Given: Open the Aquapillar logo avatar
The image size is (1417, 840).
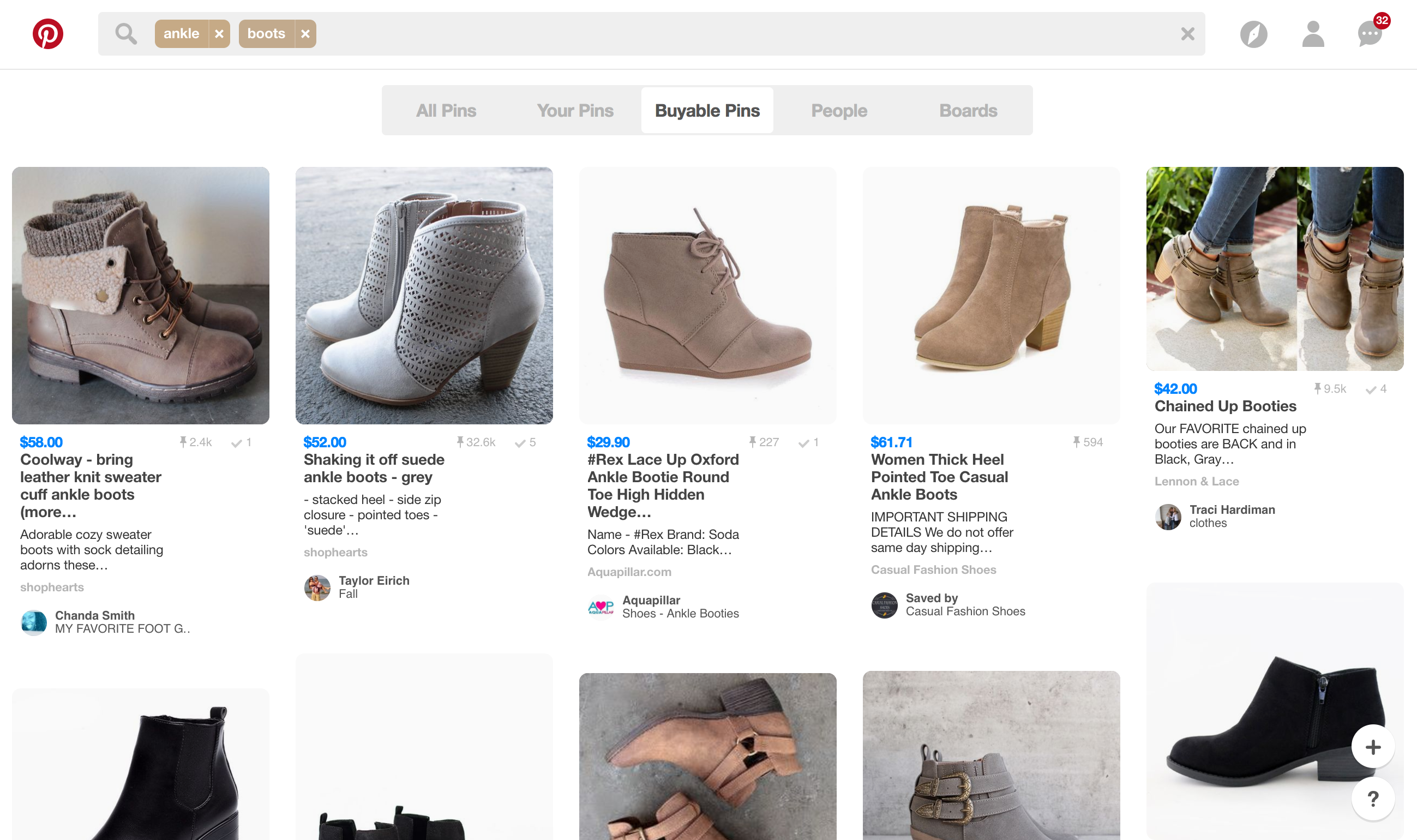Looking at the screenshot, I should (x=601, y=607).
